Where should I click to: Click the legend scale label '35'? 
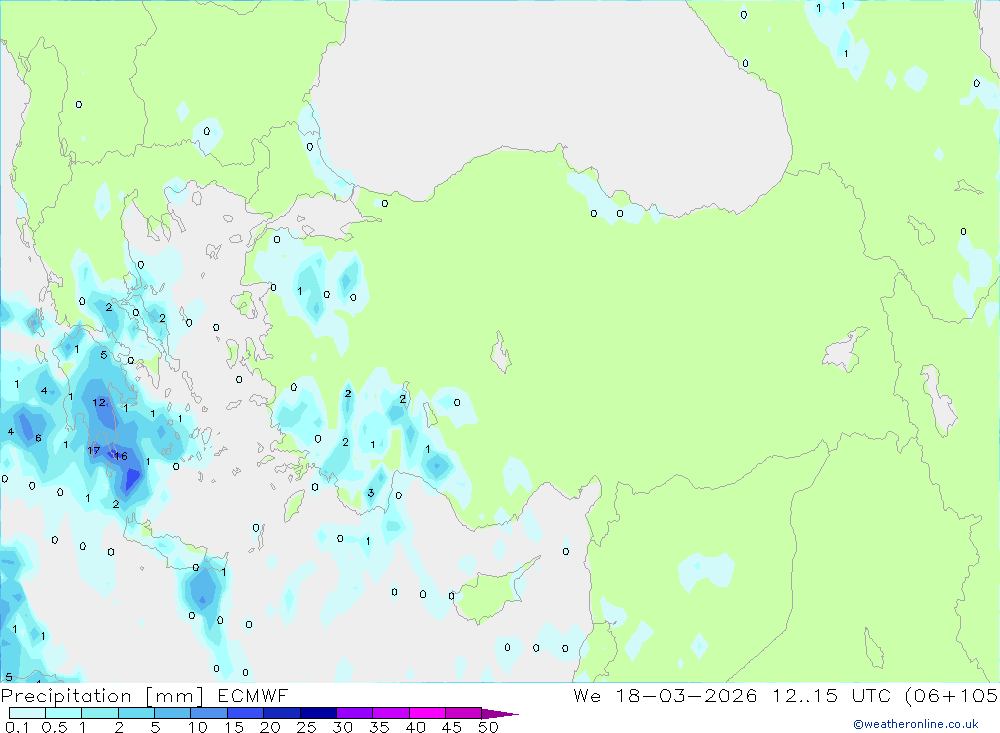[379, 727]
